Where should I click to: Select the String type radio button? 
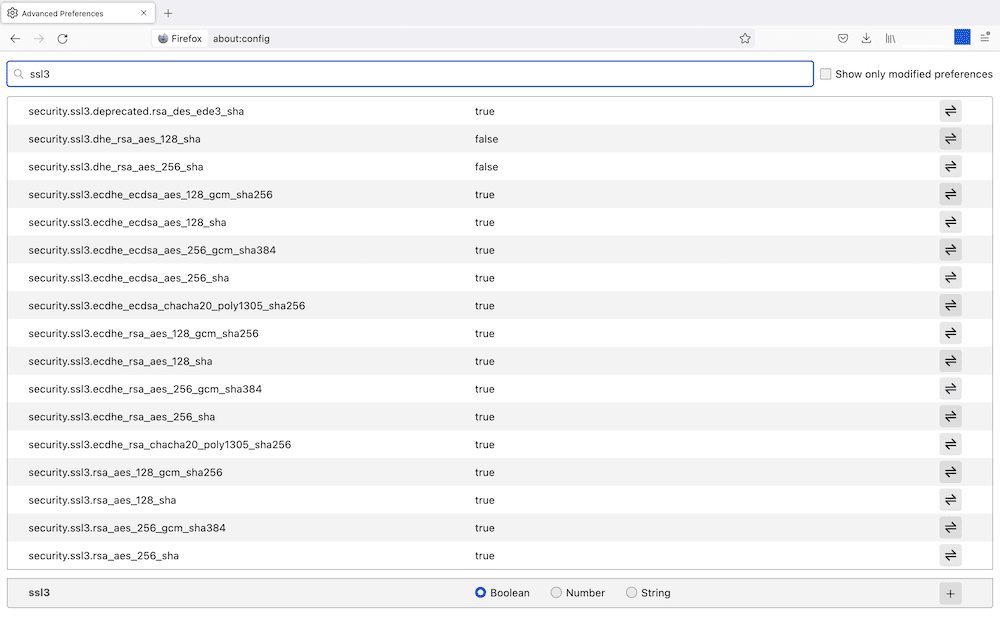[x=632, y=593]
